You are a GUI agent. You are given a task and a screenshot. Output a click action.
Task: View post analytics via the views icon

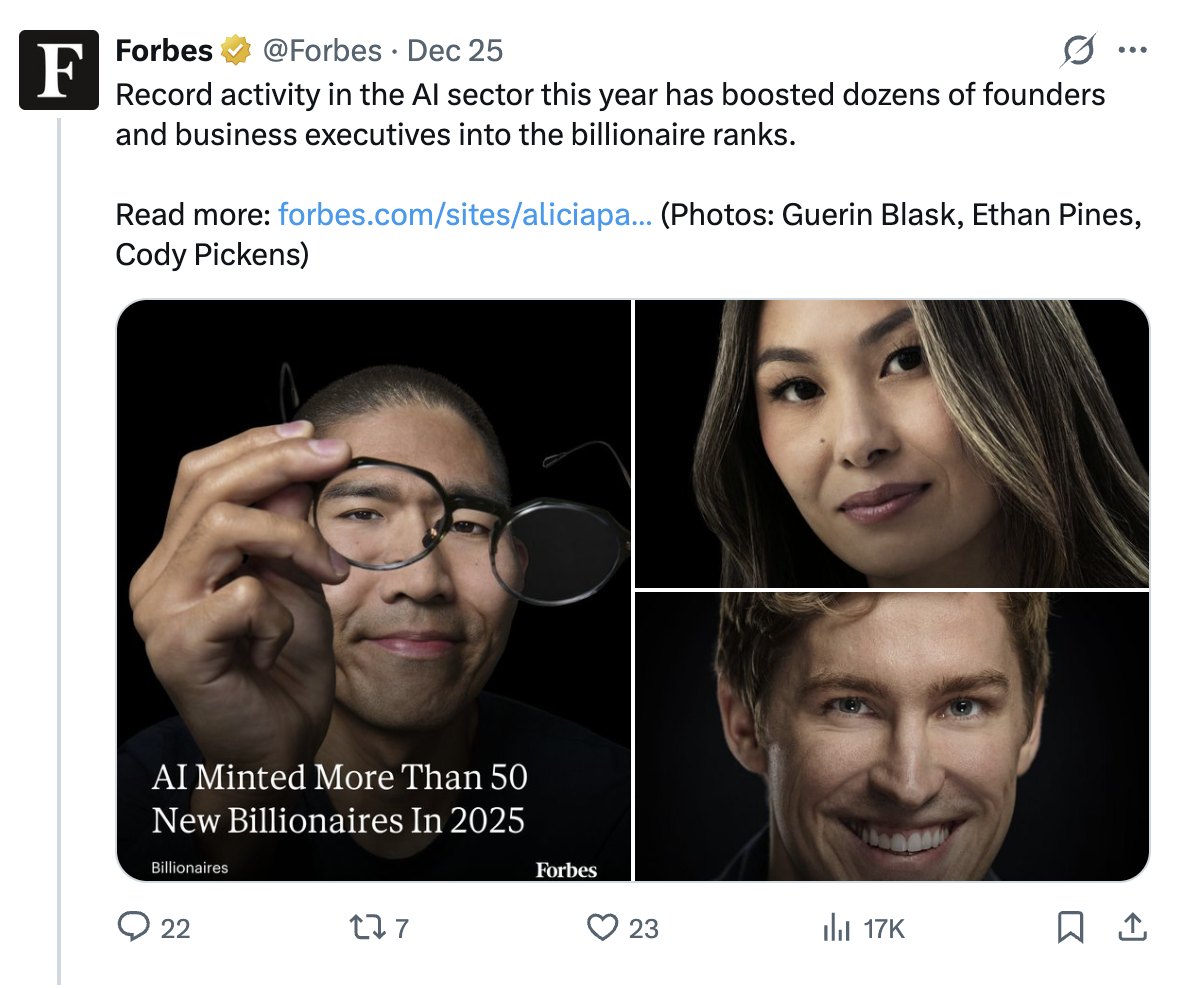(x=836, y=928)
